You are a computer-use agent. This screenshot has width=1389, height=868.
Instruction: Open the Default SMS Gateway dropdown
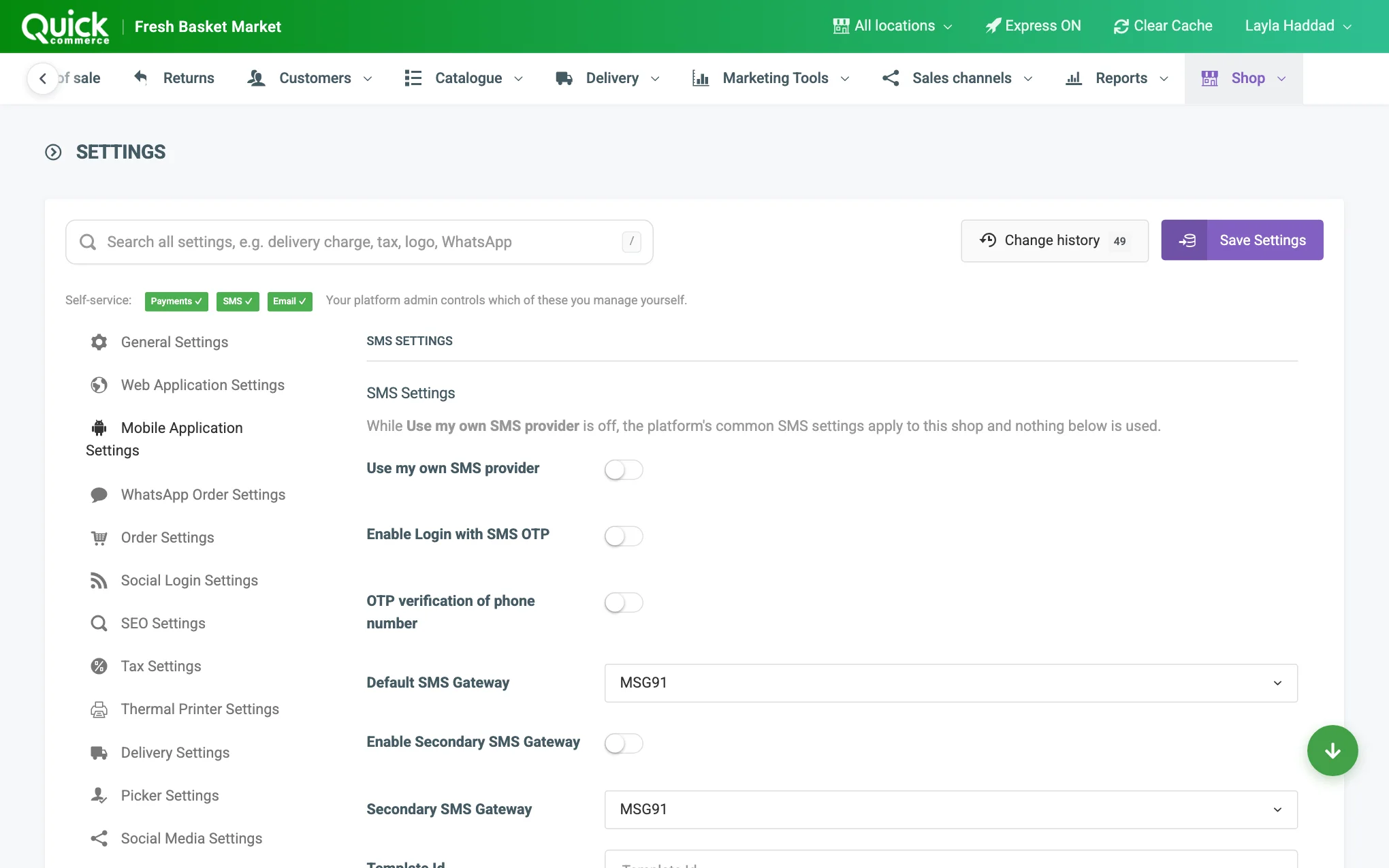point(951,683)
